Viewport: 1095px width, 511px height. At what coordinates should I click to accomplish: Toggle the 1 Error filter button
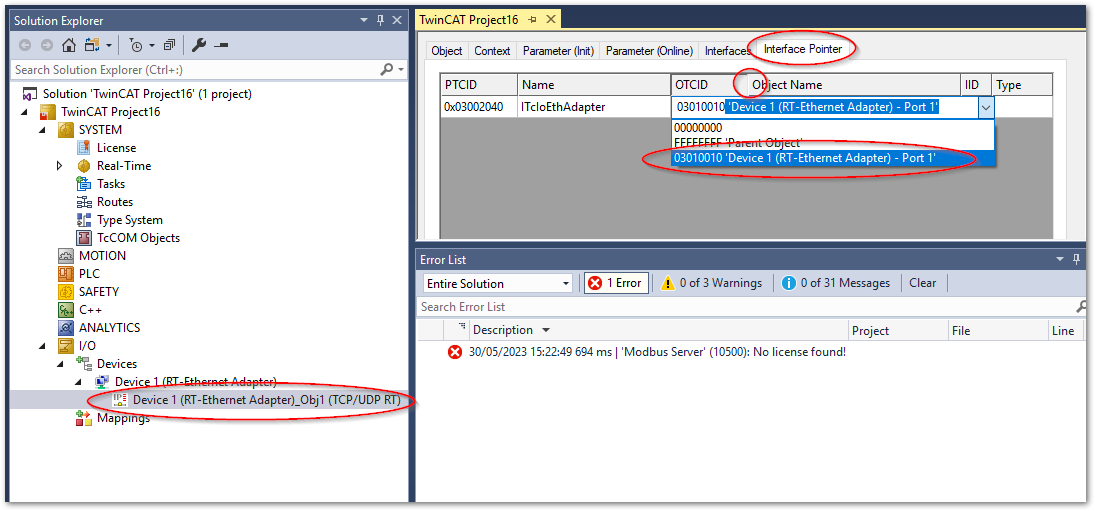coord(617,283)
